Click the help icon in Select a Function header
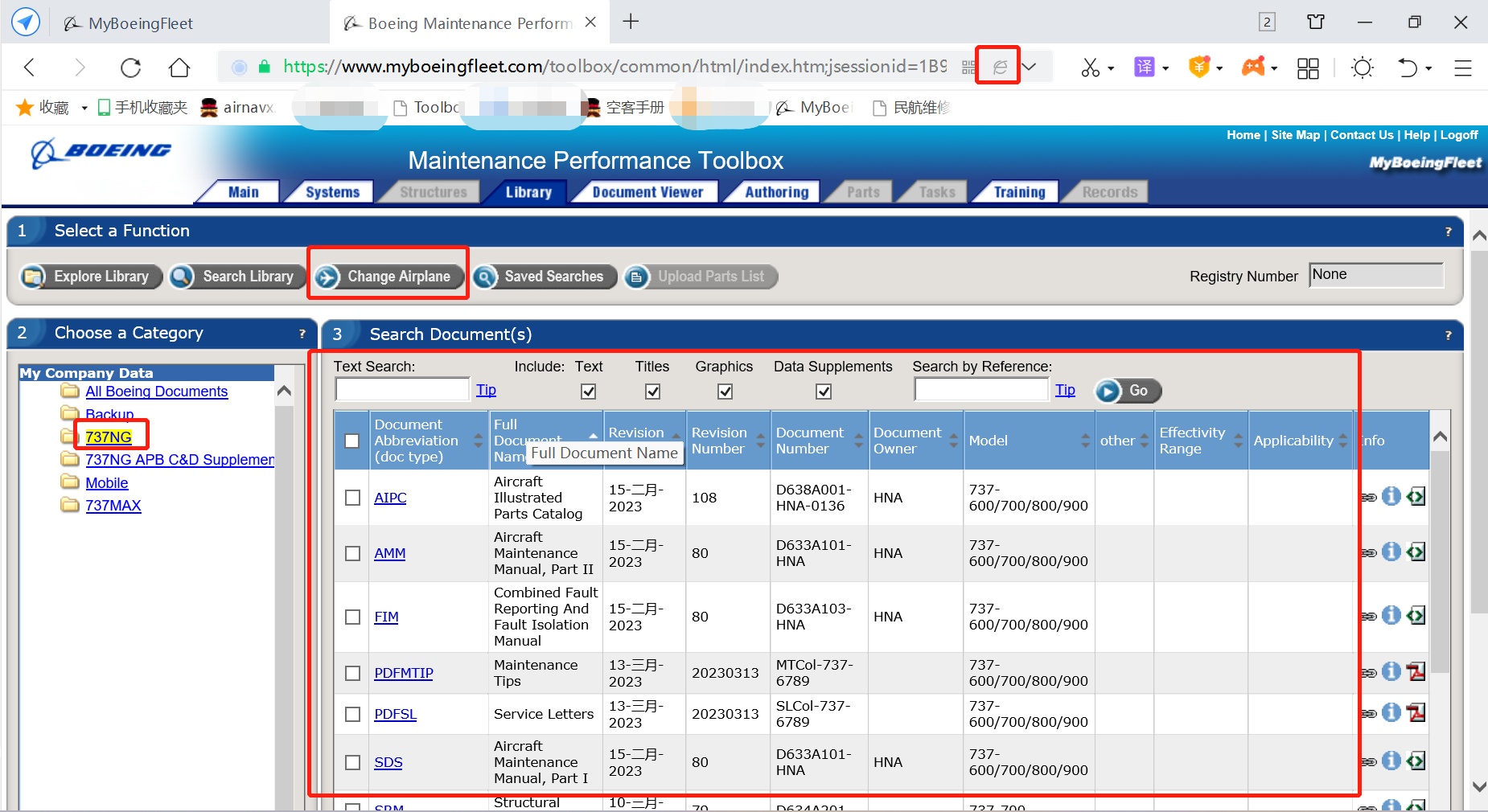Image resolution: width=1488 pixels, height=812 pixels. coord(1449,232)
